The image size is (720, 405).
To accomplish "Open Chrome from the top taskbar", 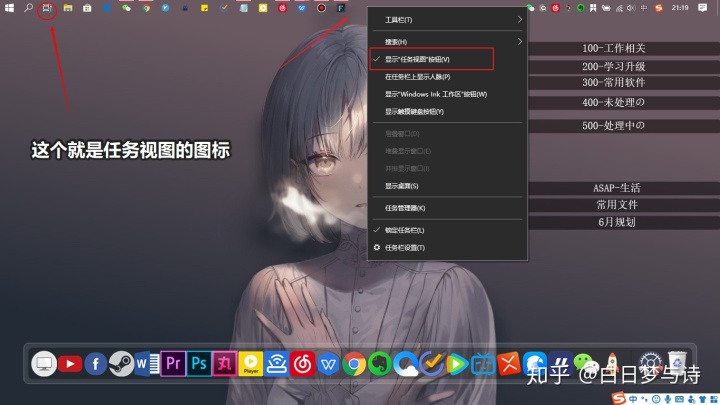I will click(x=146, y=8).
